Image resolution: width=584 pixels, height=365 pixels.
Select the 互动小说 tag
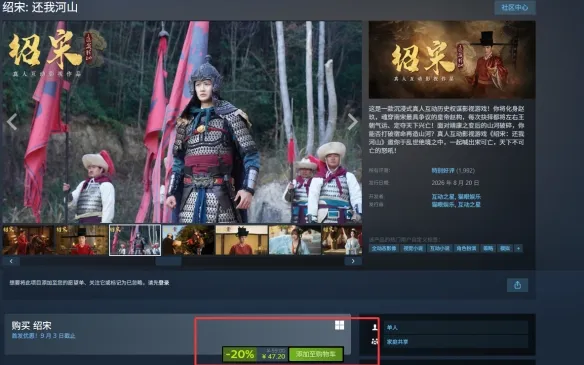(440, 248)
